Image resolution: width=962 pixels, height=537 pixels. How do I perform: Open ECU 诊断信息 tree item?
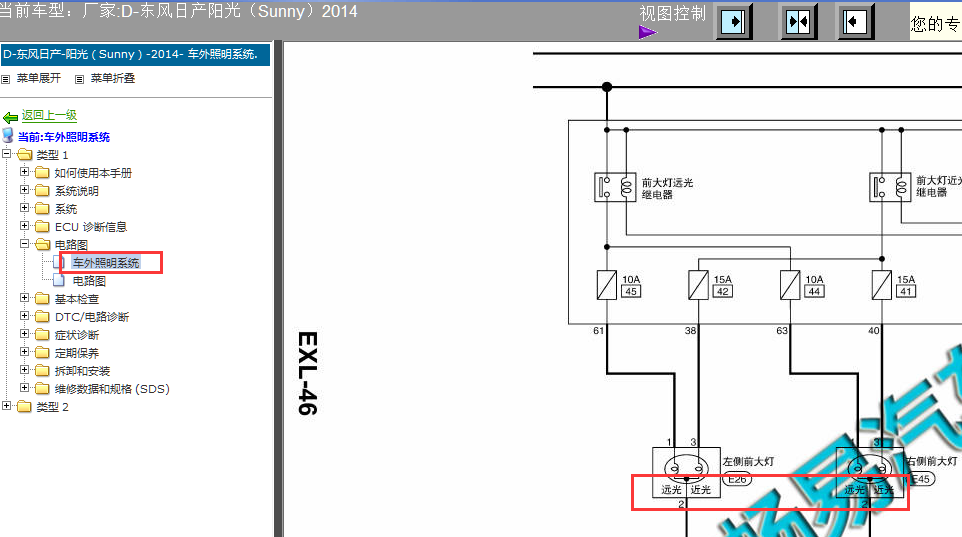point(91,227)
